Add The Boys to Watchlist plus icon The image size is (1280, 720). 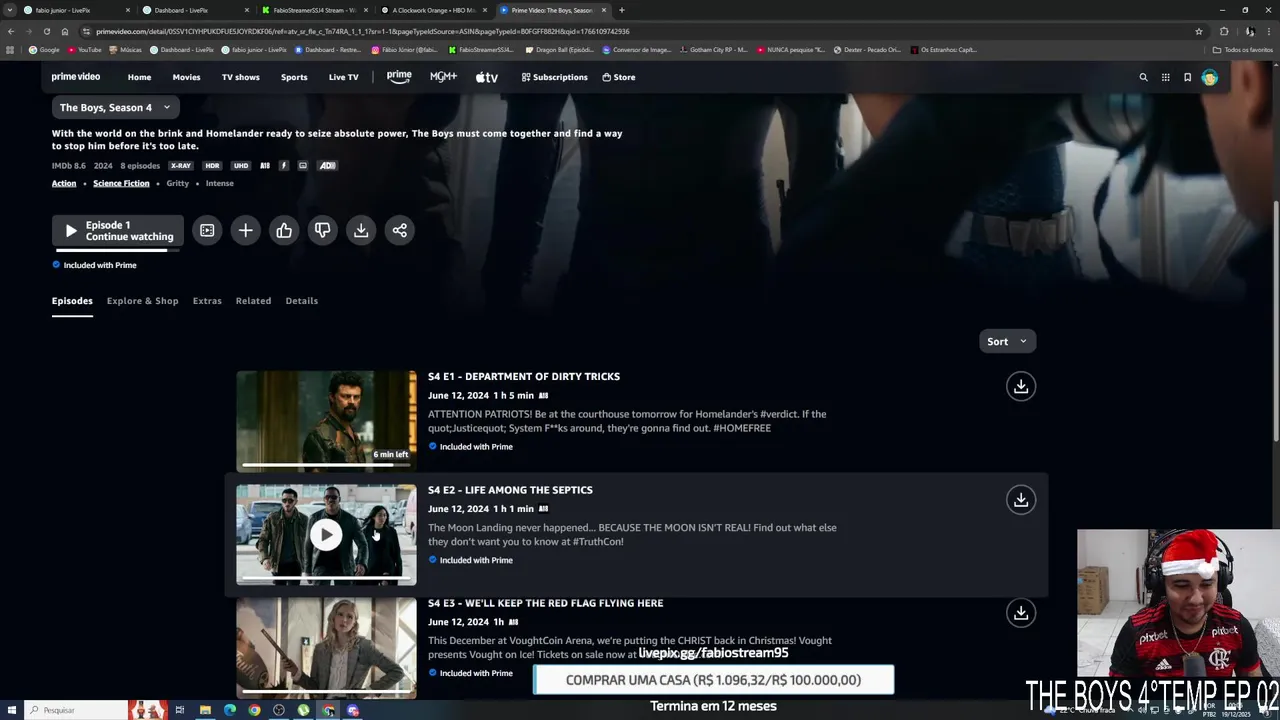(x=245, y=231)
